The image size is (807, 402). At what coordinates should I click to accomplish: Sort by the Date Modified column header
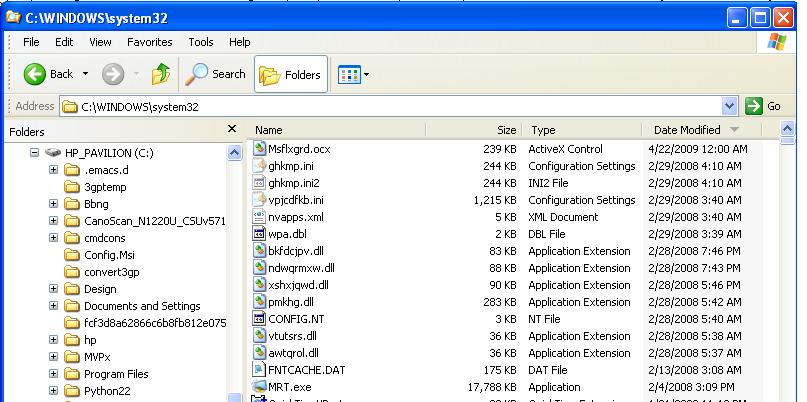coord(702,130)
